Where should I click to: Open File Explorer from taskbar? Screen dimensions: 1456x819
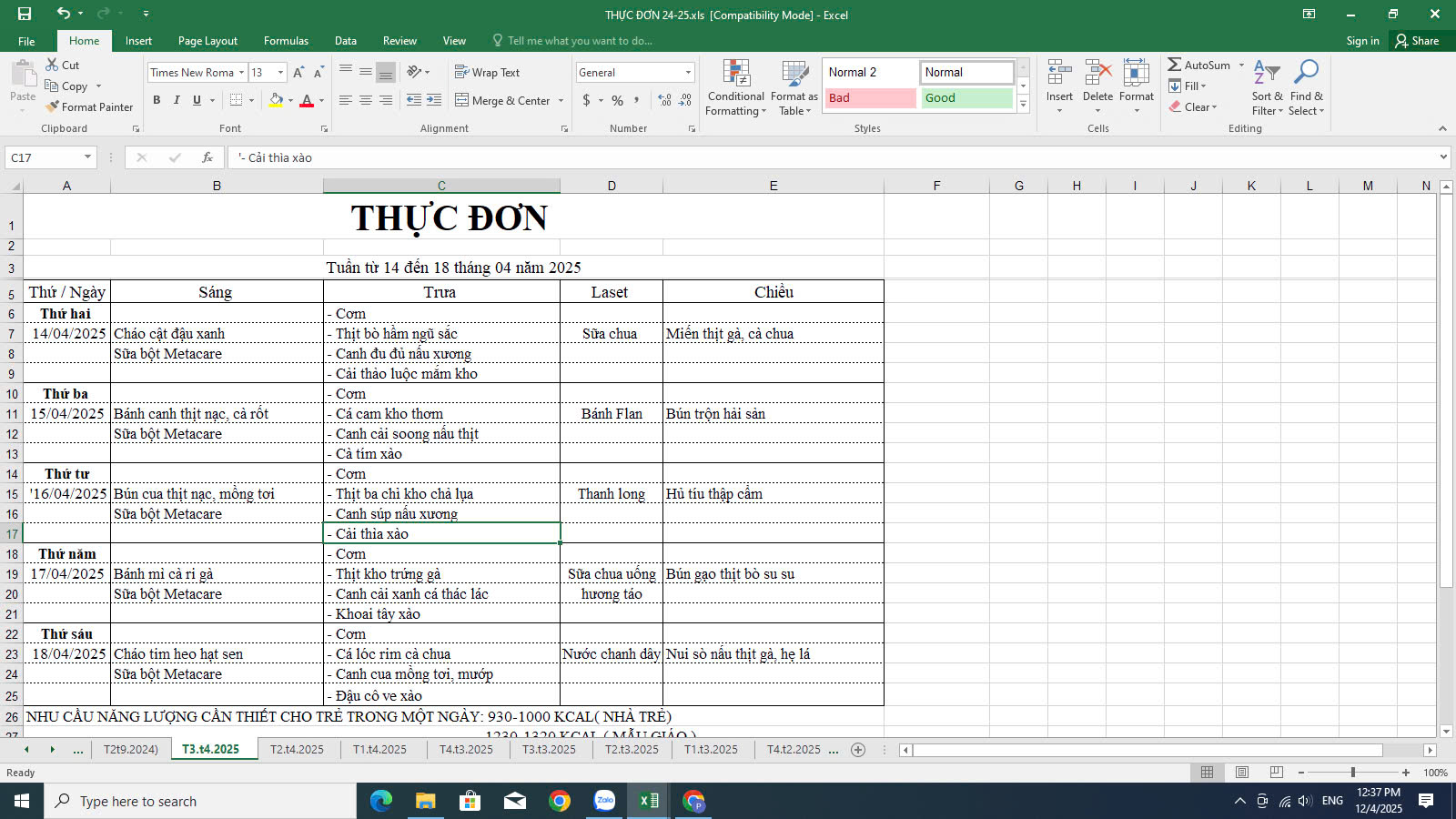tap(425, 801)
